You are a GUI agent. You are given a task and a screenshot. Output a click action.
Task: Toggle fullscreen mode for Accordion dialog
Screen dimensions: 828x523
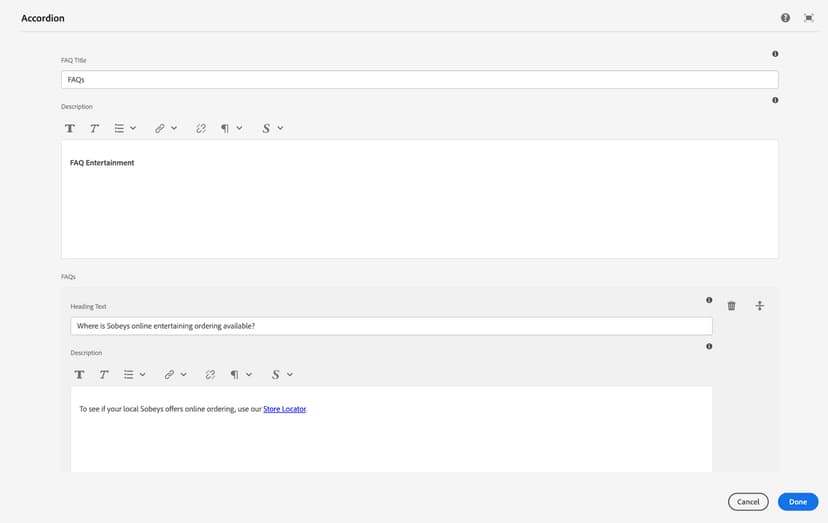coord(809,18)
